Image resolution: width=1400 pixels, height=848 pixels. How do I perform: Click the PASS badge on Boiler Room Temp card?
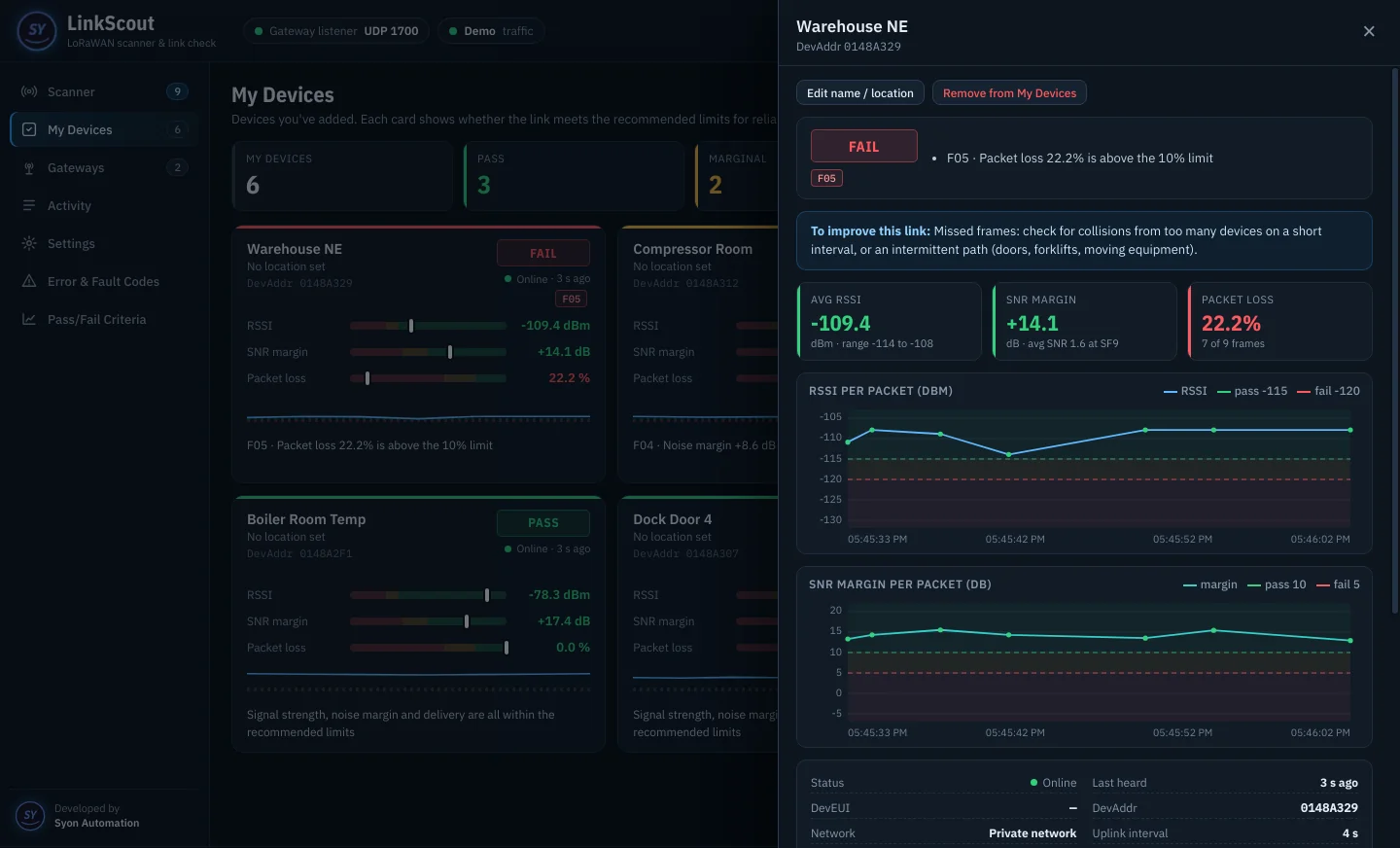(543, 523)
